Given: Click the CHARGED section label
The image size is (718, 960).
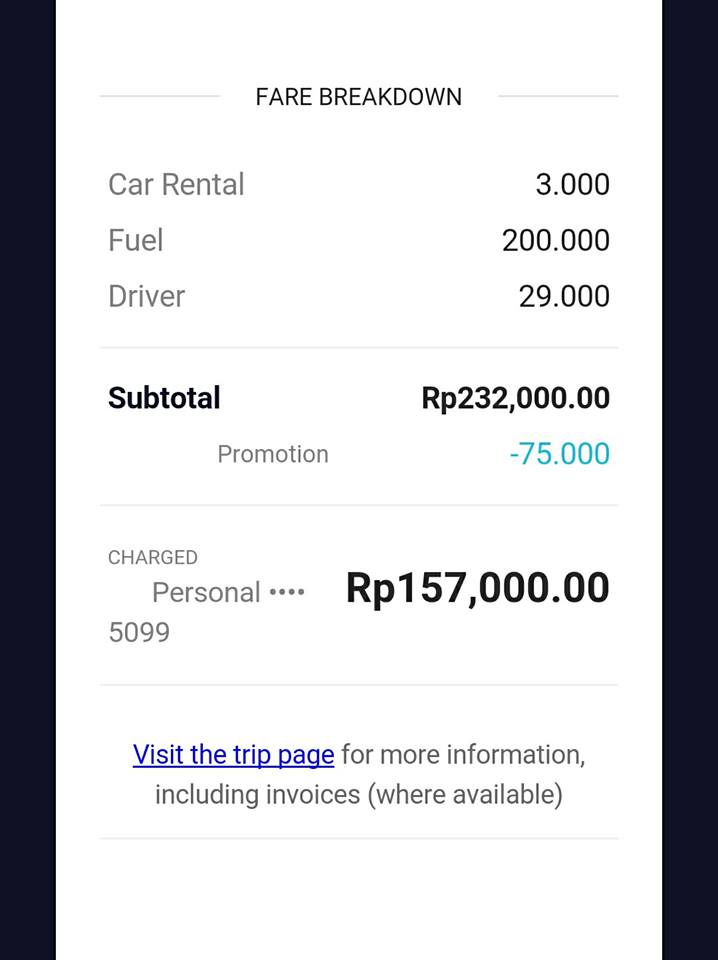Looking at the screenshot, I should pyautogui.click(x=152, y=557).
